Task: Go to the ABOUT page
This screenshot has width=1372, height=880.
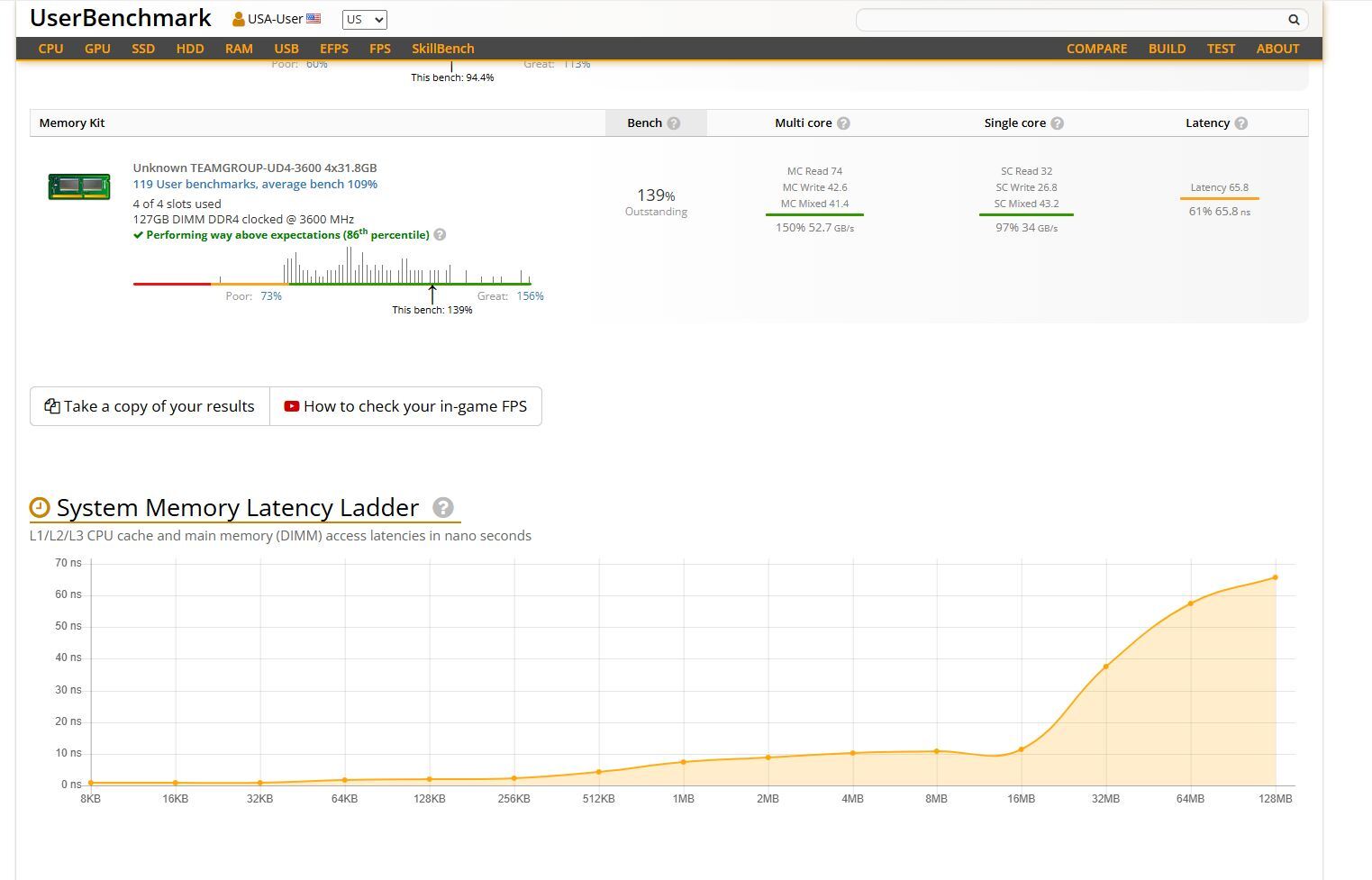Action: pos(1277,49)
